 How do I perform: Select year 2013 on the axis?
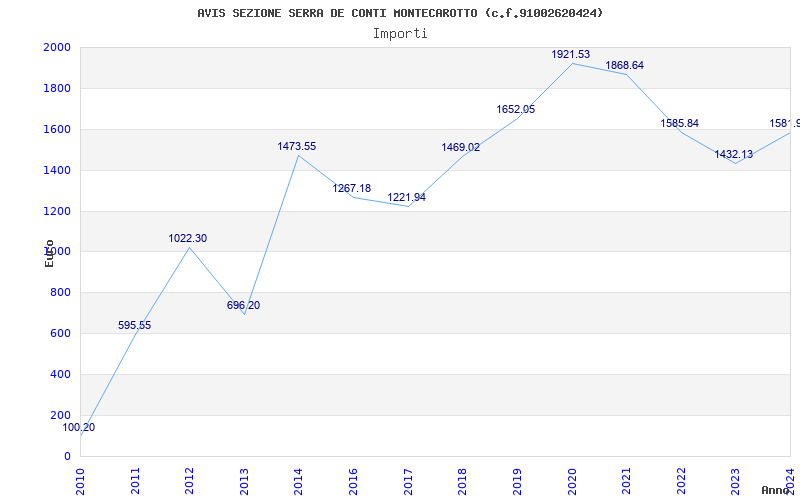[x=244, y=481]
